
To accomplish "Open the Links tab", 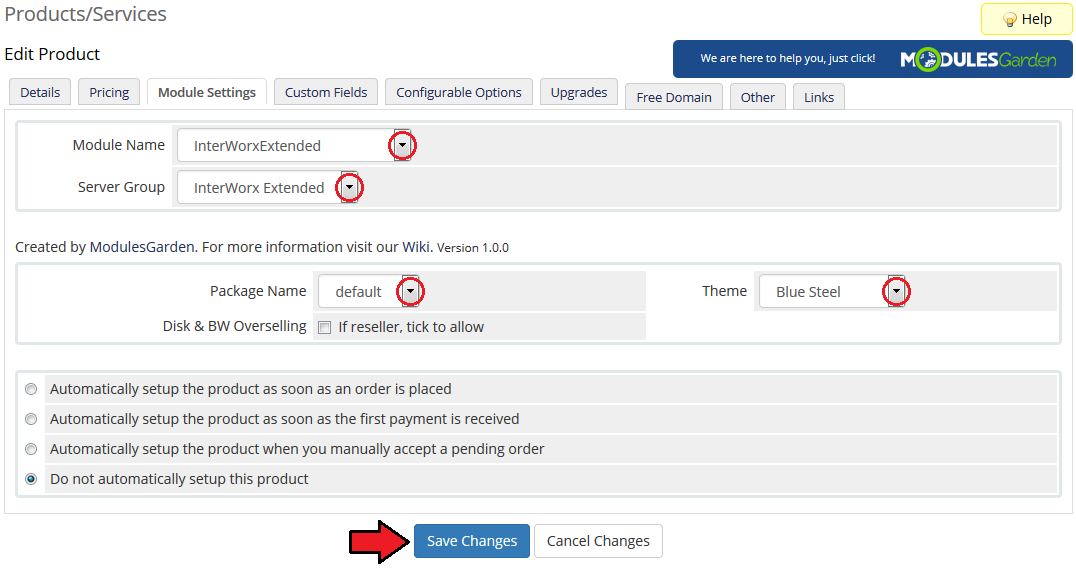I will coord(819,97).
